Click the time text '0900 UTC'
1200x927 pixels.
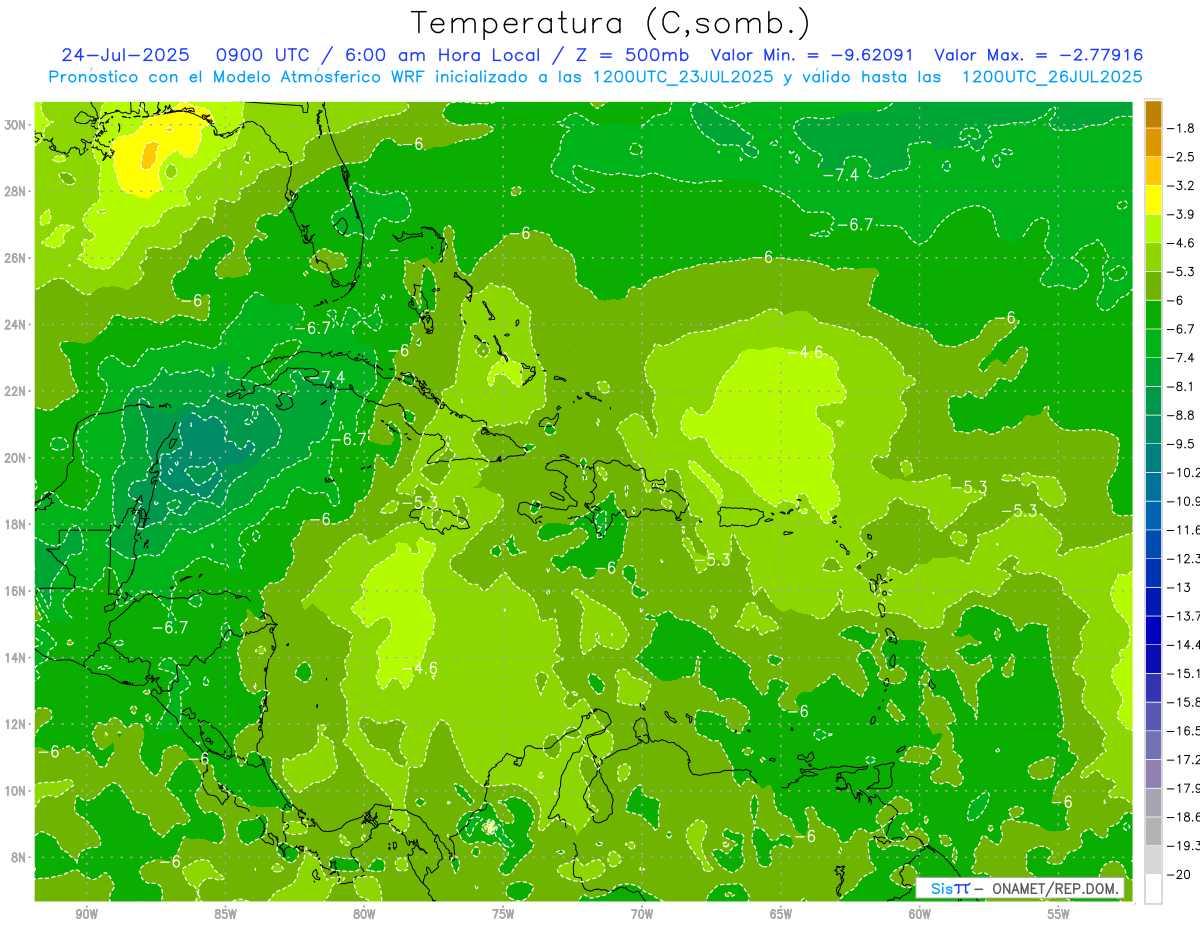(x=263, y=55)
